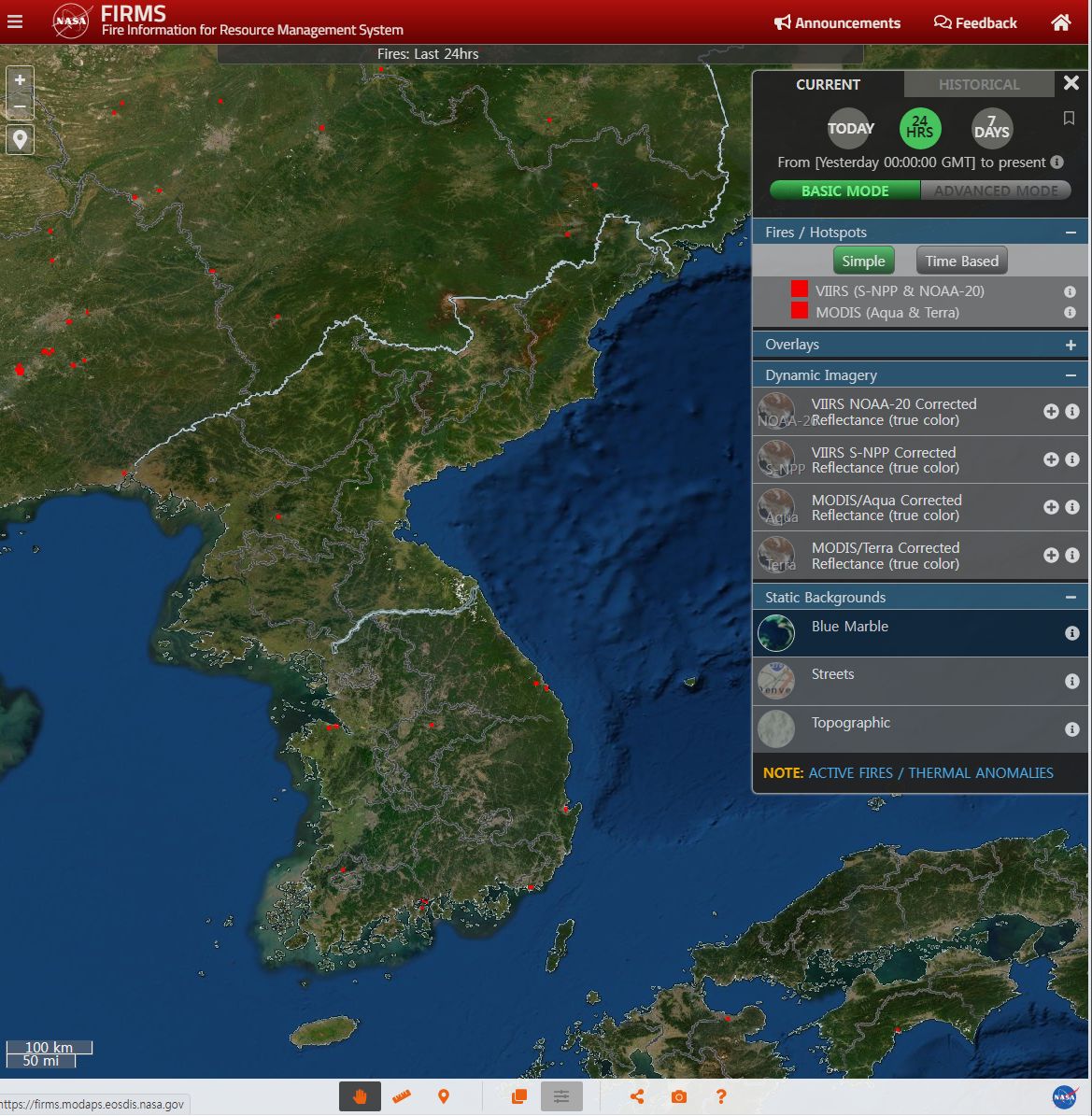Select the pan hand tool
The image size is (1092, 1116).
click(x=360, y=1096)
